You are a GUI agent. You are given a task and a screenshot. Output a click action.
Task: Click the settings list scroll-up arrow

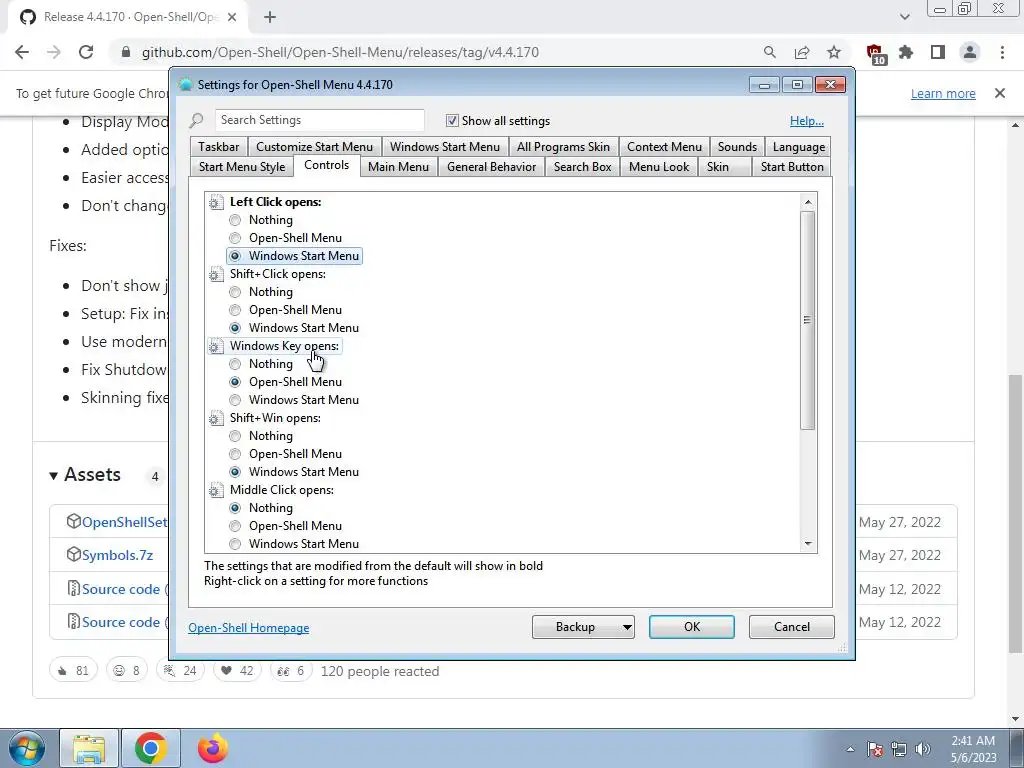808,202
